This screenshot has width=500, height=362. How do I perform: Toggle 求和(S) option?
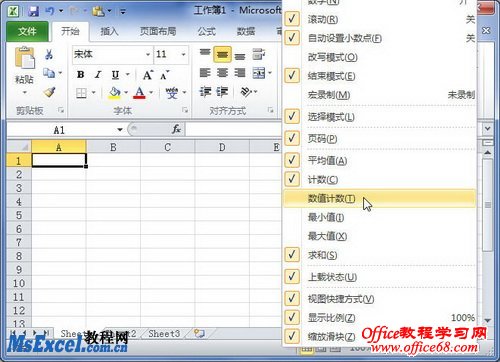292,255
